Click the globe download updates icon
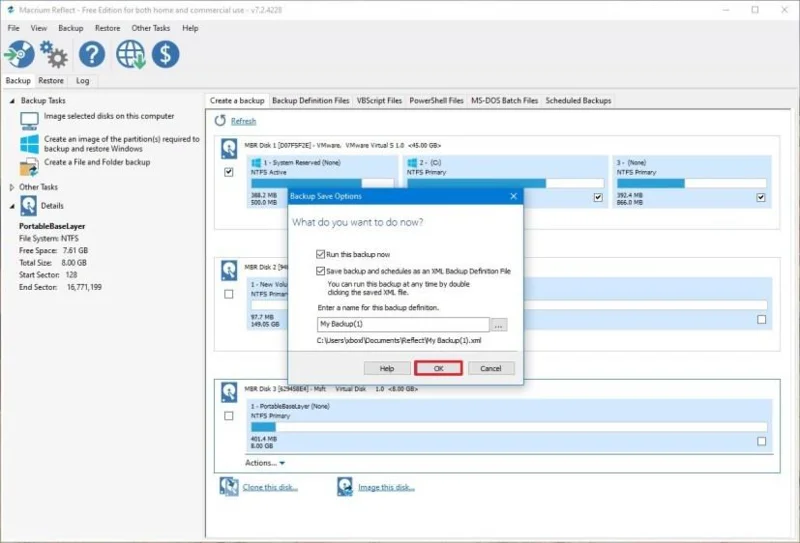The width and height of the screenshot is (800, 543). pyautogui.click(x=131, y=54)
